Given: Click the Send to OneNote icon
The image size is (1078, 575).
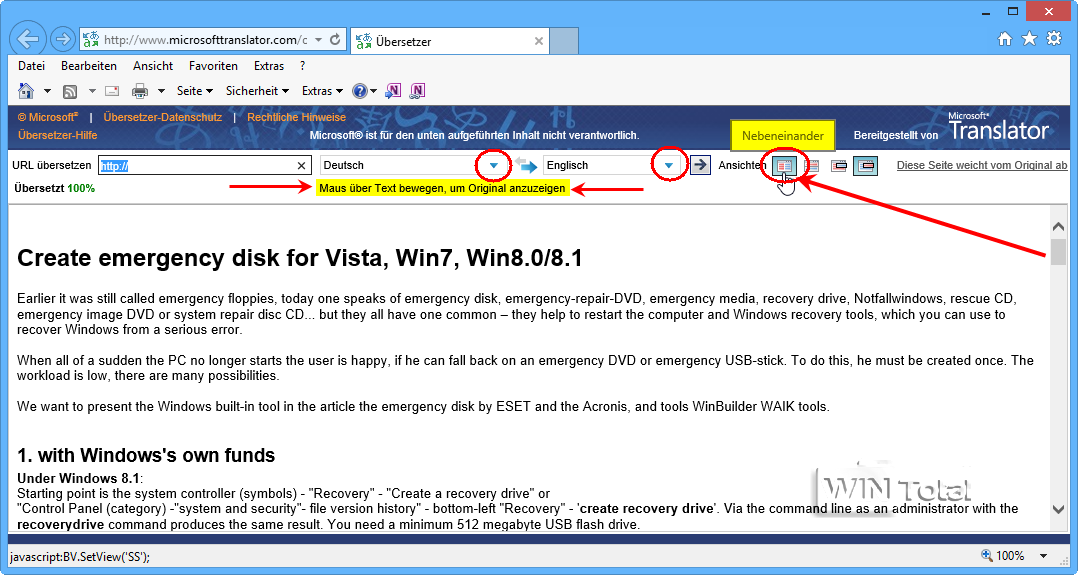Looking at the screenshot, I should pyautogui.click(x=393, y=91).
